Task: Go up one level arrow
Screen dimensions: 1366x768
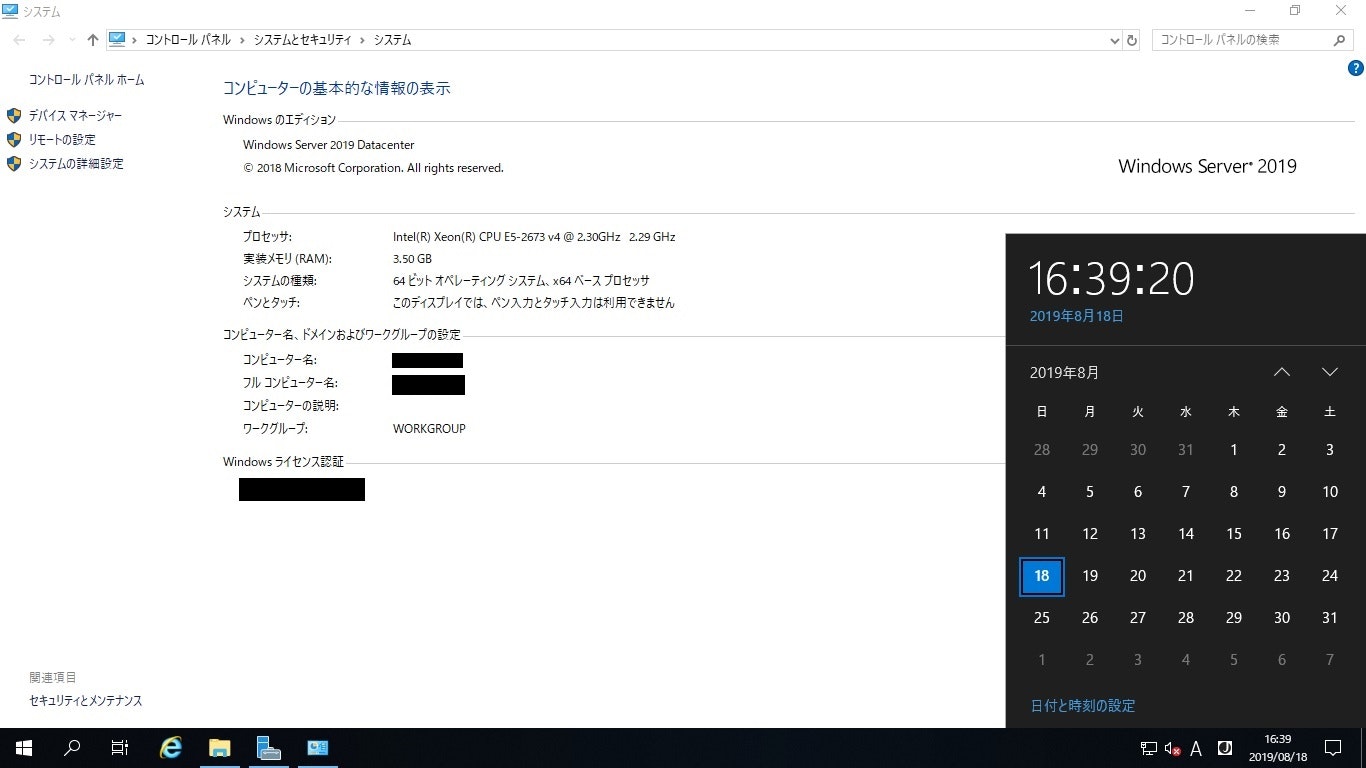Action: [x=93, y=40]
